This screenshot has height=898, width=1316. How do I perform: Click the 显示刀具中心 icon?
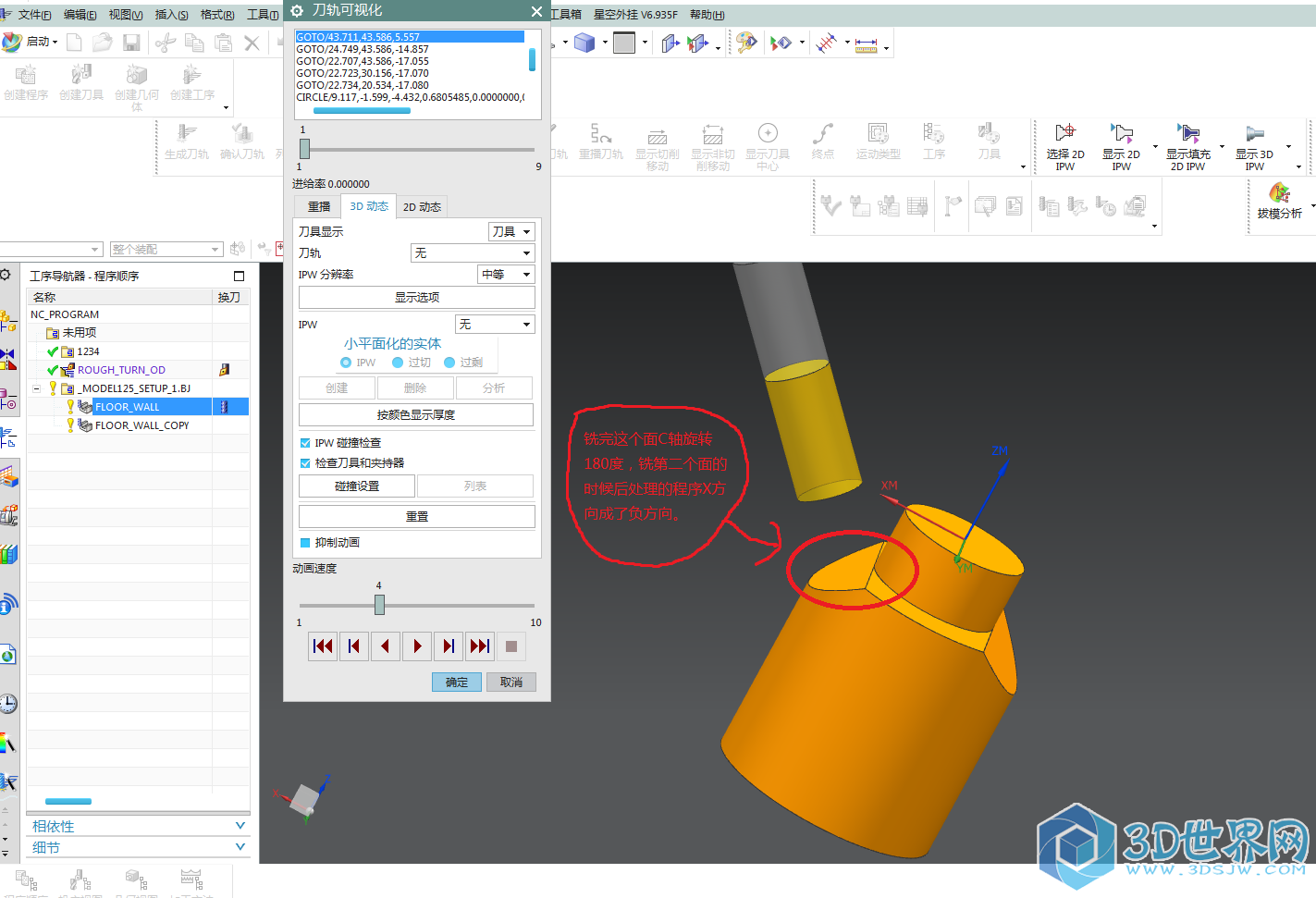pos(768,133)
